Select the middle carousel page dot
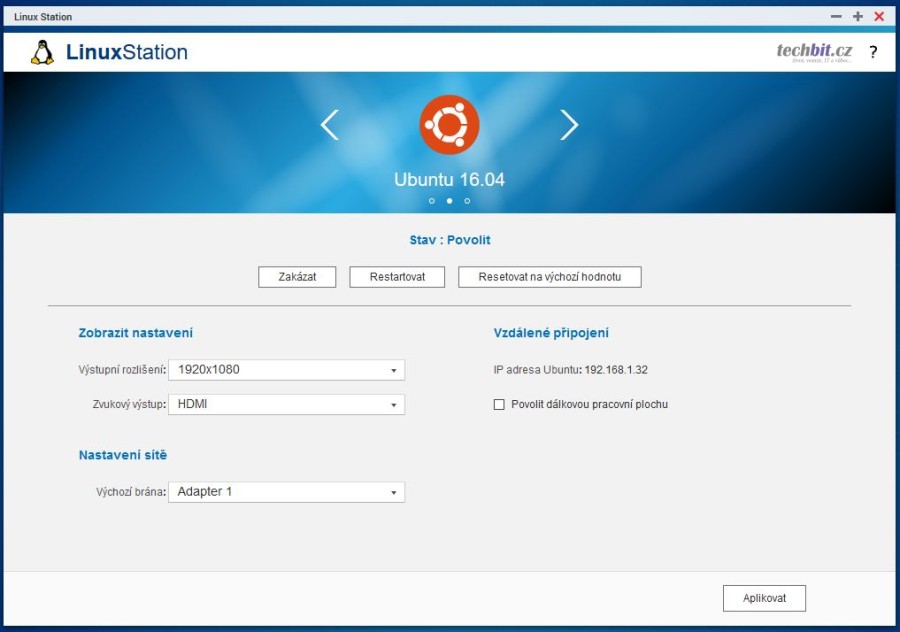This screenshot has height=632, width=900. 449,201
